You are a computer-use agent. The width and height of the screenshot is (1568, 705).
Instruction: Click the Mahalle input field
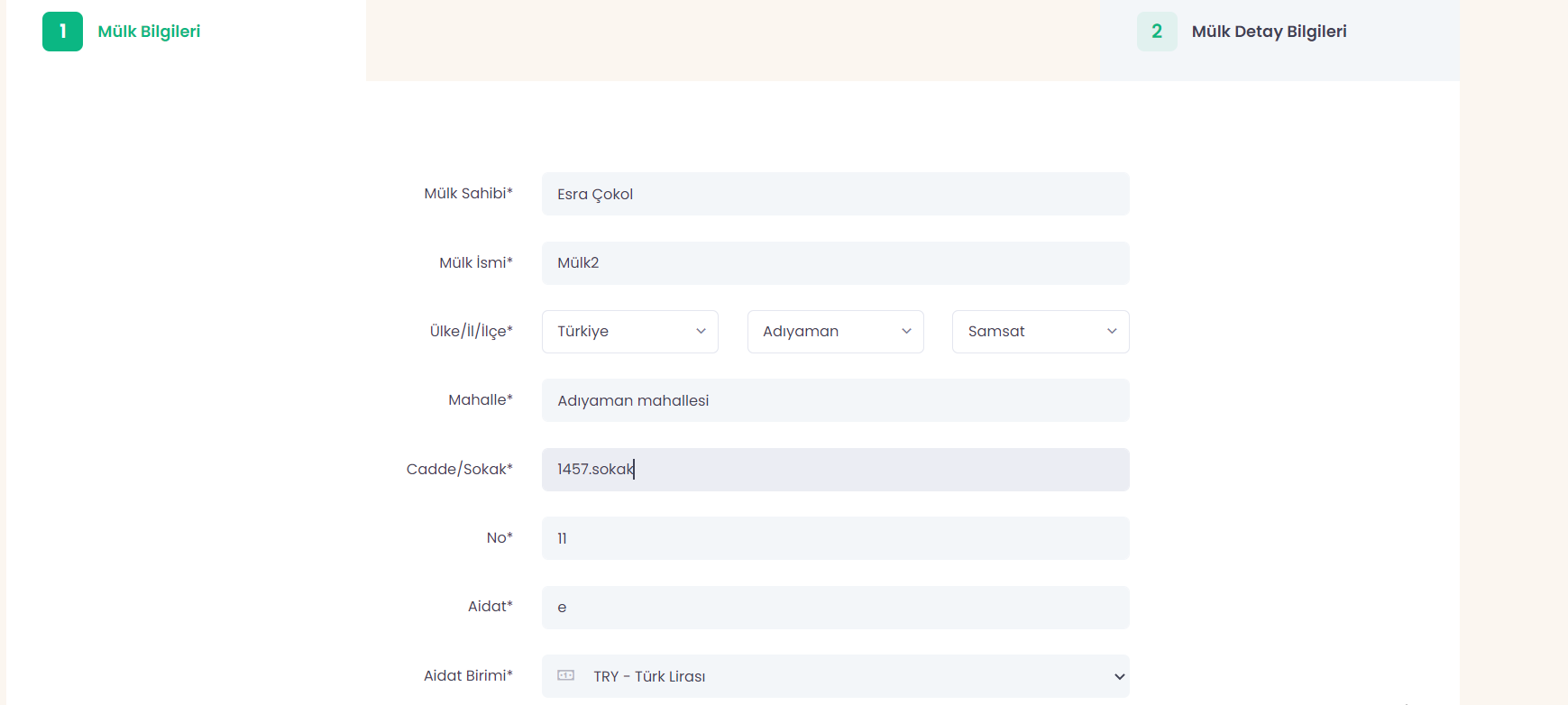tap(835, 400)
